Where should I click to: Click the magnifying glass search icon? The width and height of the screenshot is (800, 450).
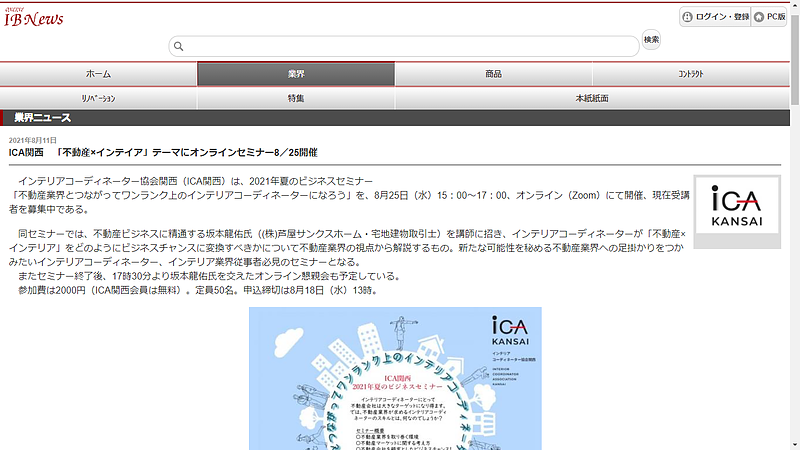click(178, 46)
